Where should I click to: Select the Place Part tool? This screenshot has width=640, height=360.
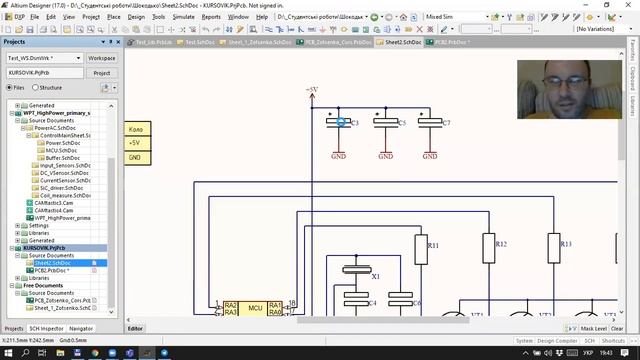pos(344,30)
